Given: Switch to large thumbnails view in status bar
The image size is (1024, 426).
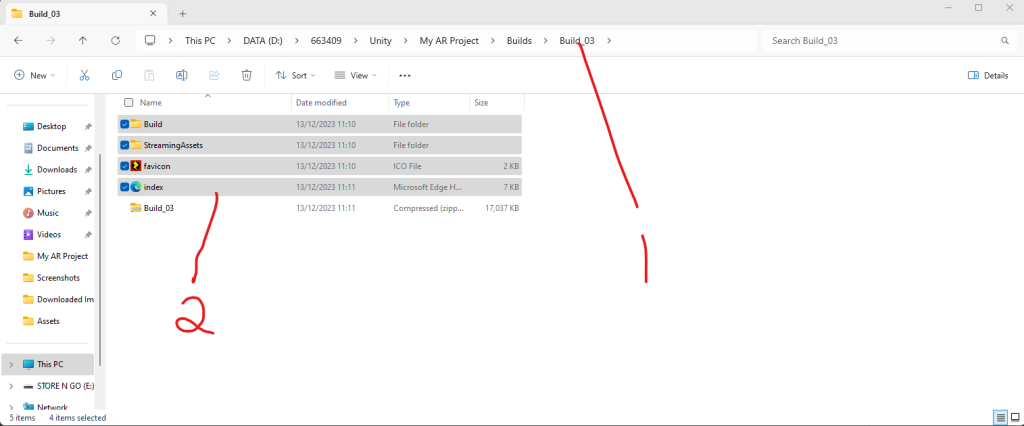Looking at the screenshot, I should pyautogui.click(x=1015, y=417).
